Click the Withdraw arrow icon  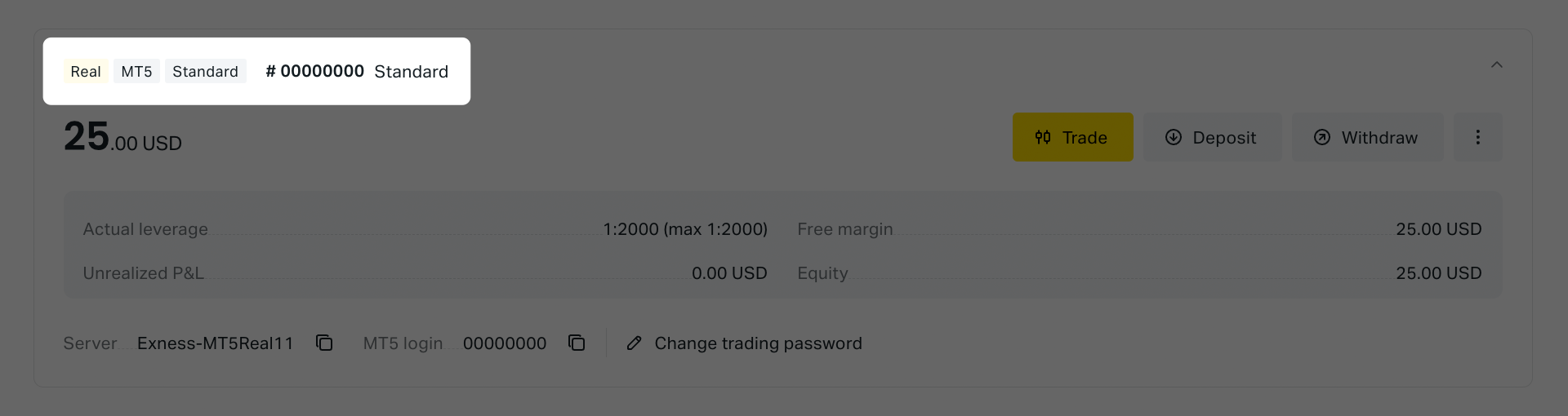1321,137
